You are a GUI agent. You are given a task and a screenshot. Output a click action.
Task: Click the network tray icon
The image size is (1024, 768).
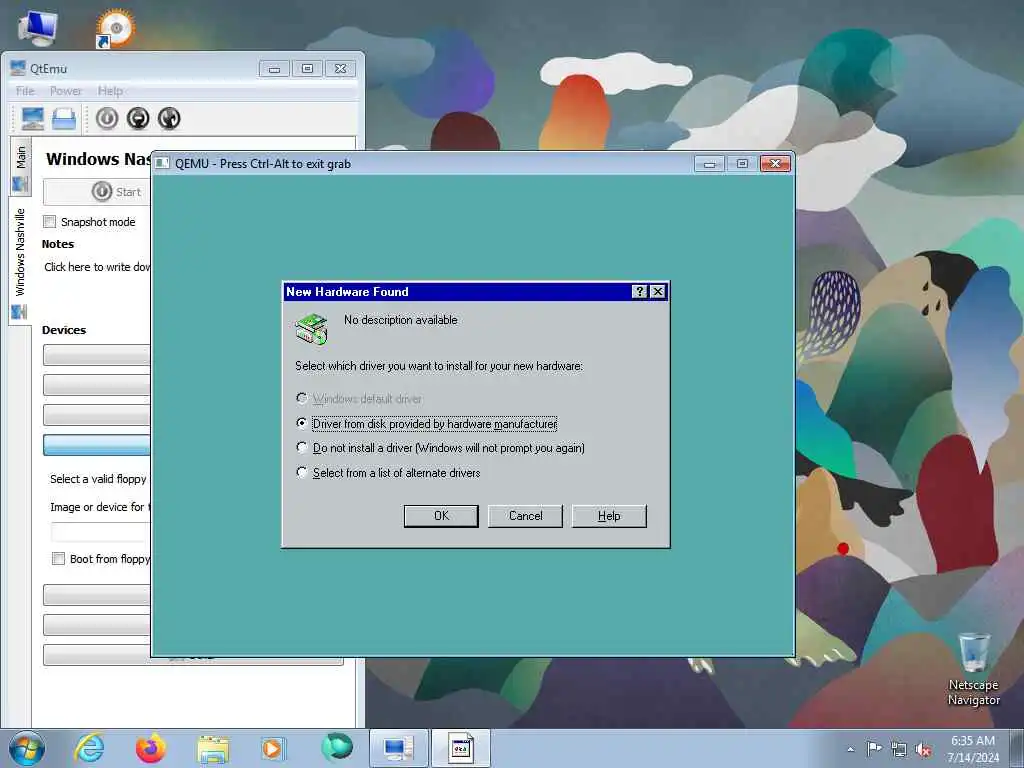pos(899,749)
